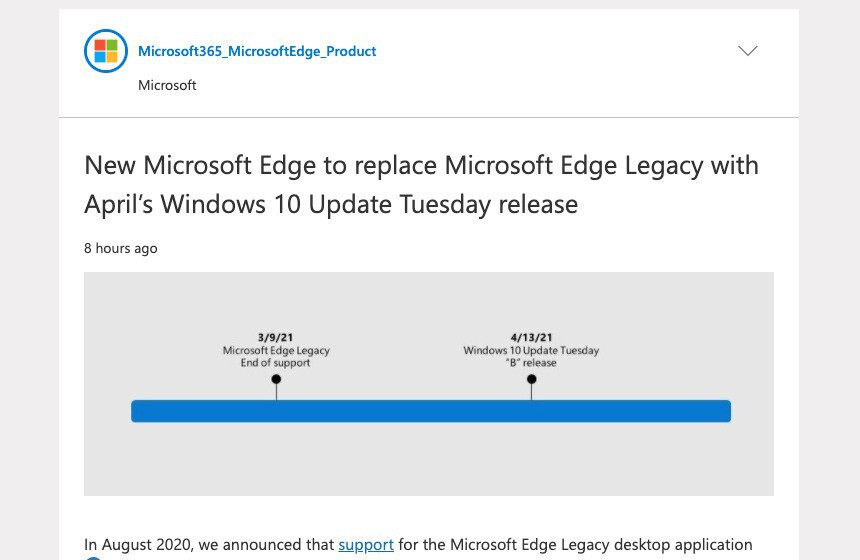Click the "In August 2020" paragraph text
The image size is (860, 560).
(x=140, y=545)
